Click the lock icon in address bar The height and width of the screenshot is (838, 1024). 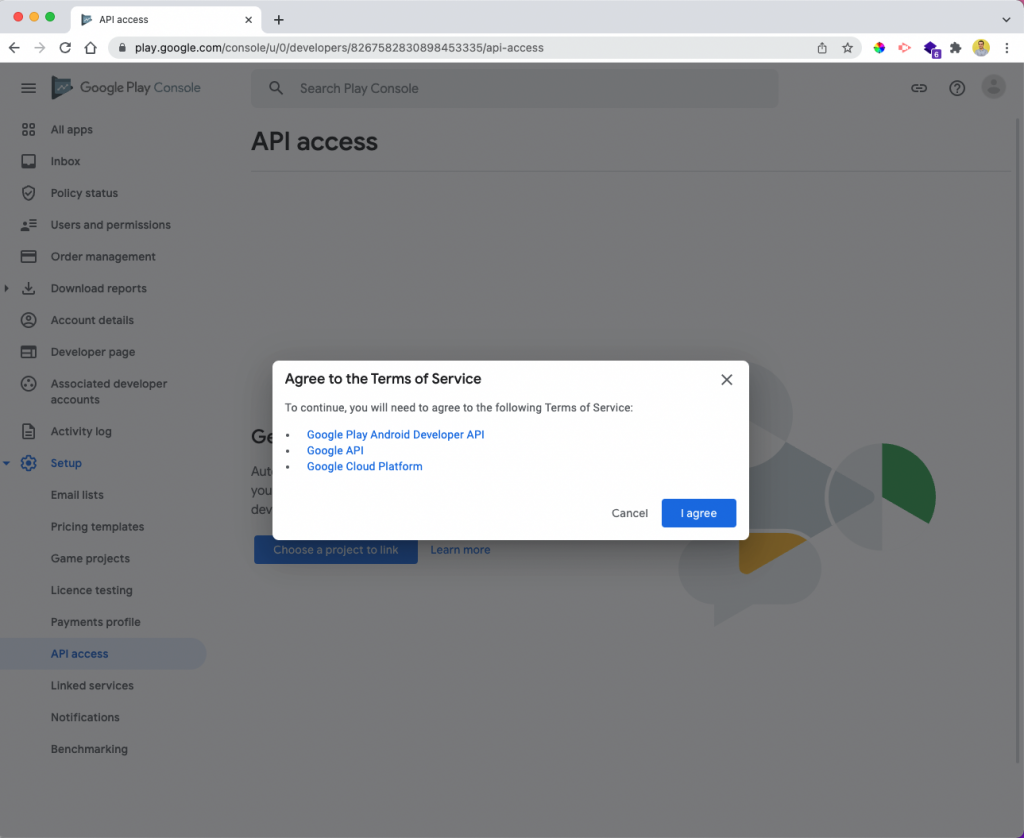click(121, 48)
